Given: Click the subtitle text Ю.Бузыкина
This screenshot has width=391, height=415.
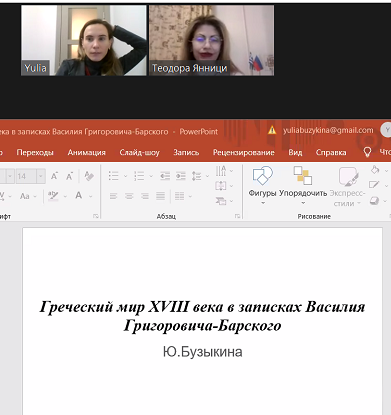Looking at the screenshot, I should [x=203, y=352].
